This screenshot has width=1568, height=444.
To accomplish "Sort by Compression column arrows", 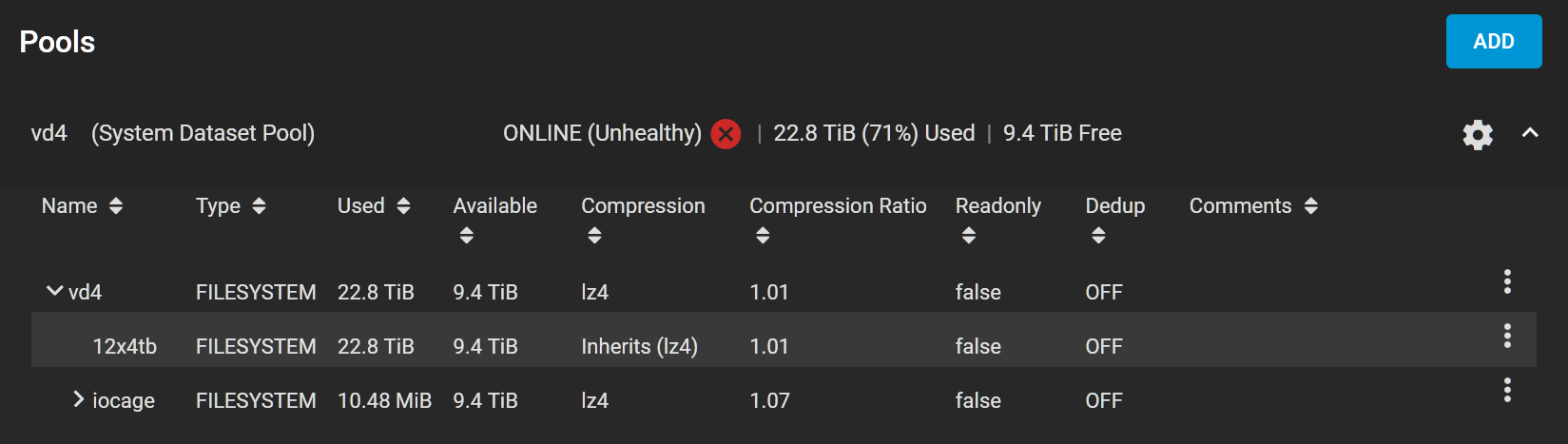I will tap(594, 236).
